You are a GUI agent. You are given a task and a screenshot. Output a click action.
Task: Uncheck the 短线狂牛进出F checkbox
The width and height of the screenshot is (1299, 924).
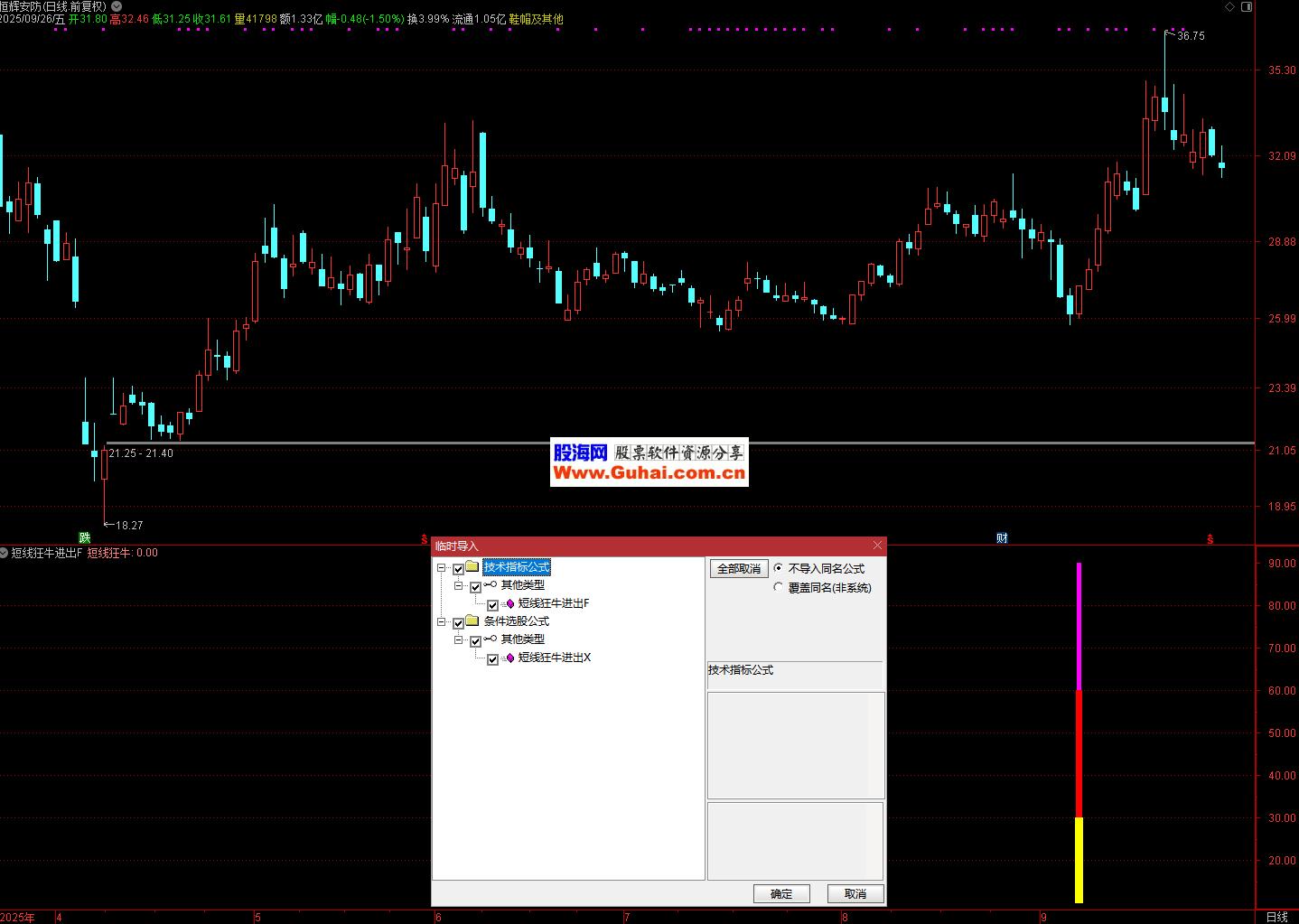click(x=492, y=604)
